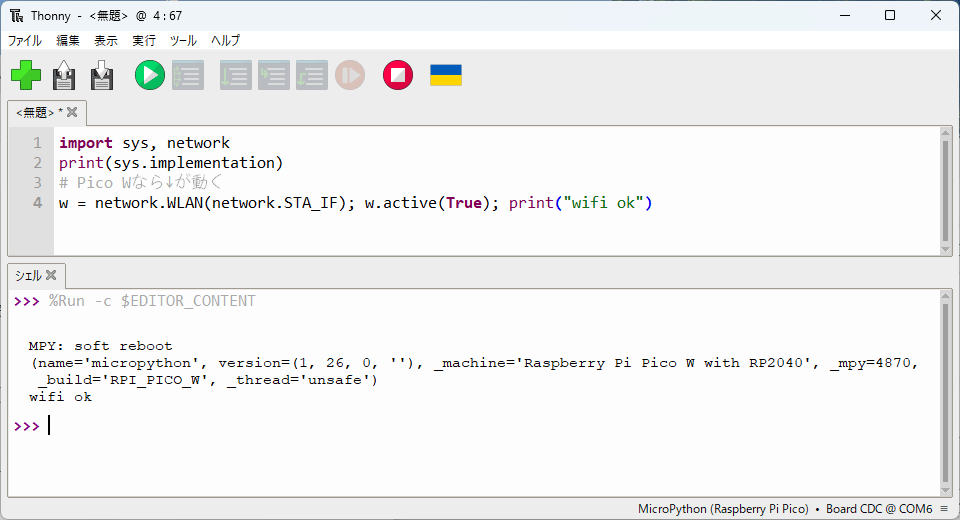Click the 'wifi ok' output line in shell
Viewport: 960px width, 520px height.
tap(61, 397)
